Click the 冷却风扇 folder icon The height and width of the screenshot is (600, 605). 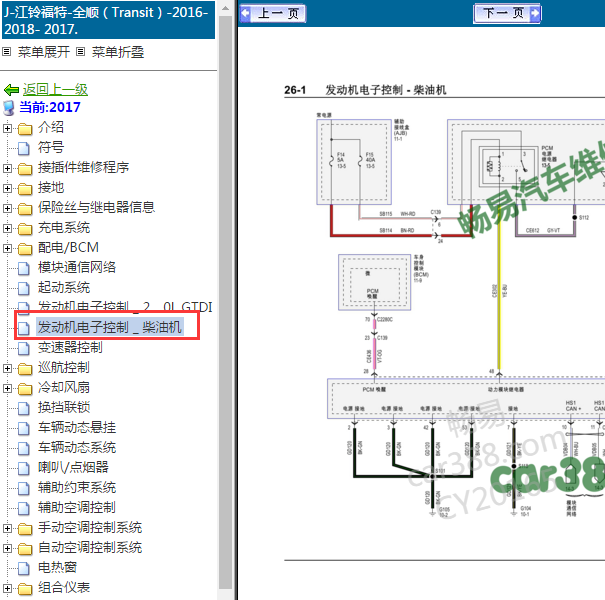[25, 389]
